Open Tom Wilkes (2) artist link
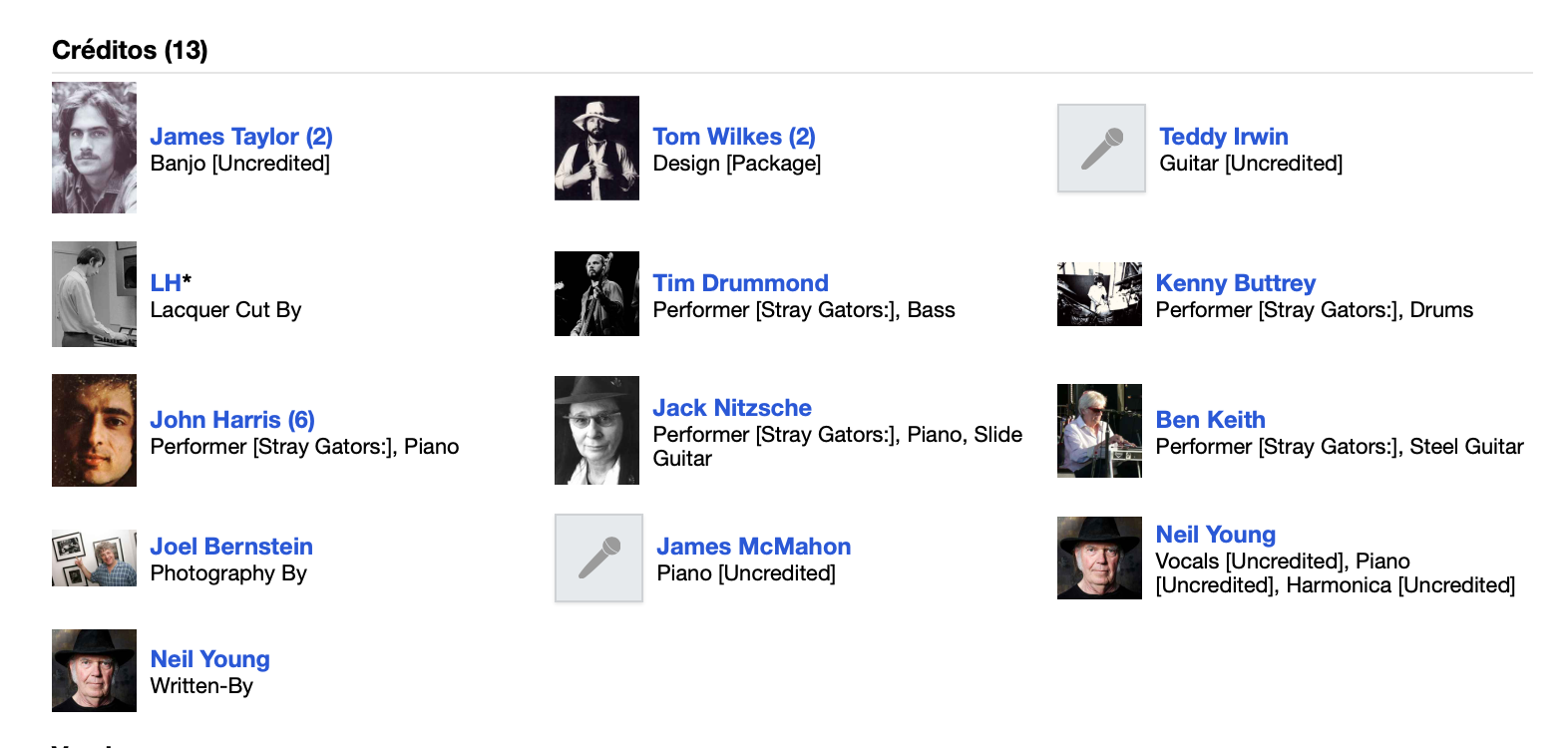1568x748 pixels. coord(734,137)
